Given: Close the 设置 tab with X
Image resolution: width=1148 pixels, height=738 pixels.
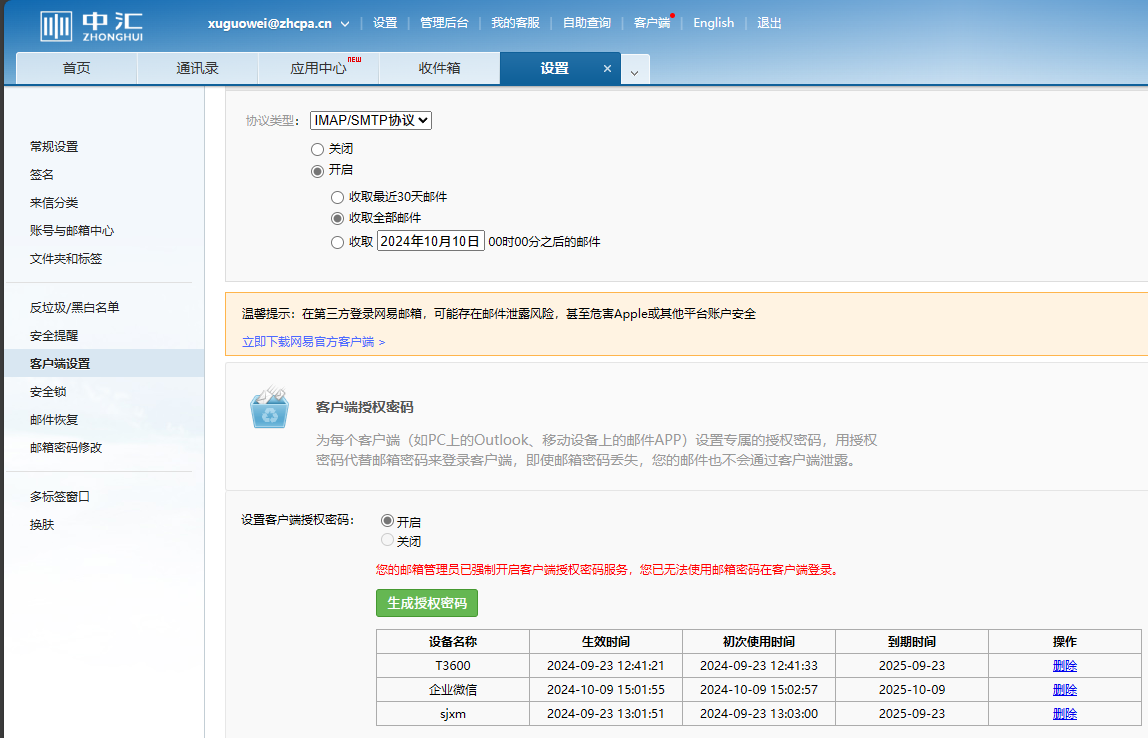Looking at the screenshot, I should click(607, 69).
